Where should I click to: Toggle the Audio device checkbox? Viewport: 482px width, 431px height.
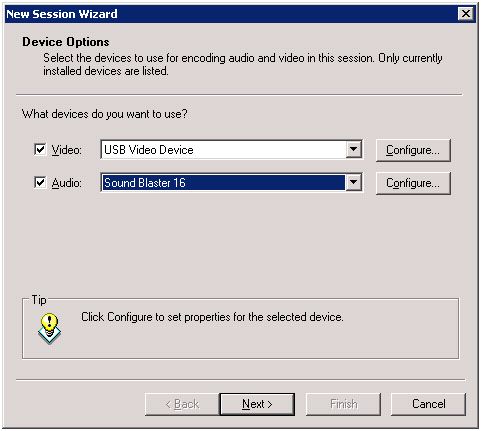click(x=40, y=183)
